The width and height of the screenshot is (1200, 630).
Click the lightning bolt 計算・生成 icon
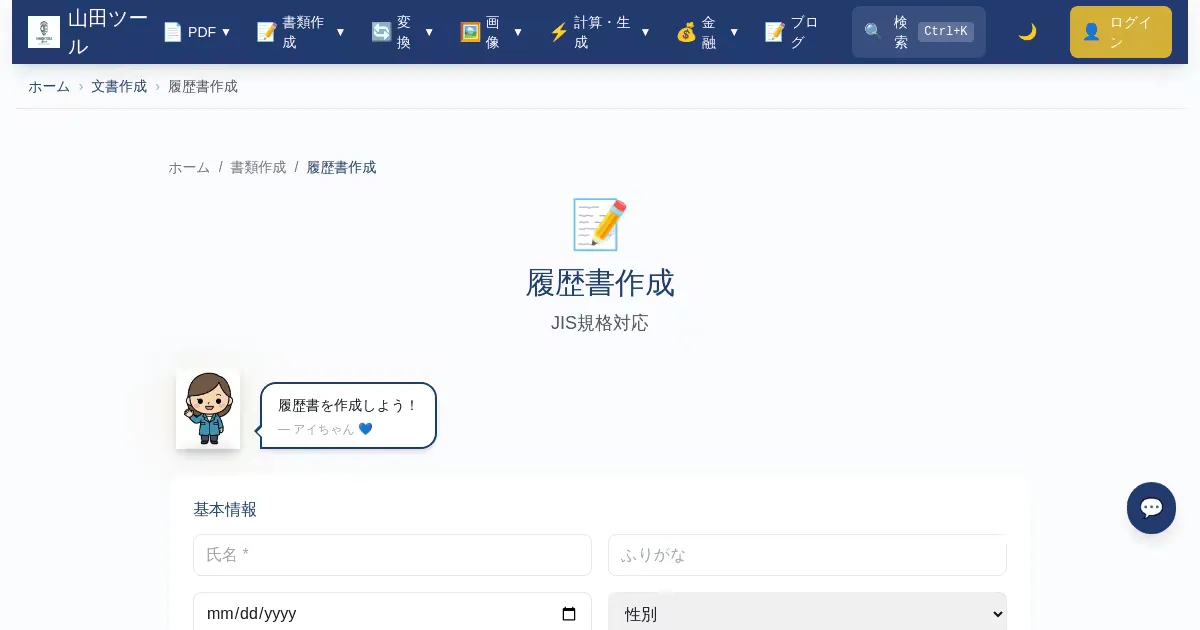[559, 32]
